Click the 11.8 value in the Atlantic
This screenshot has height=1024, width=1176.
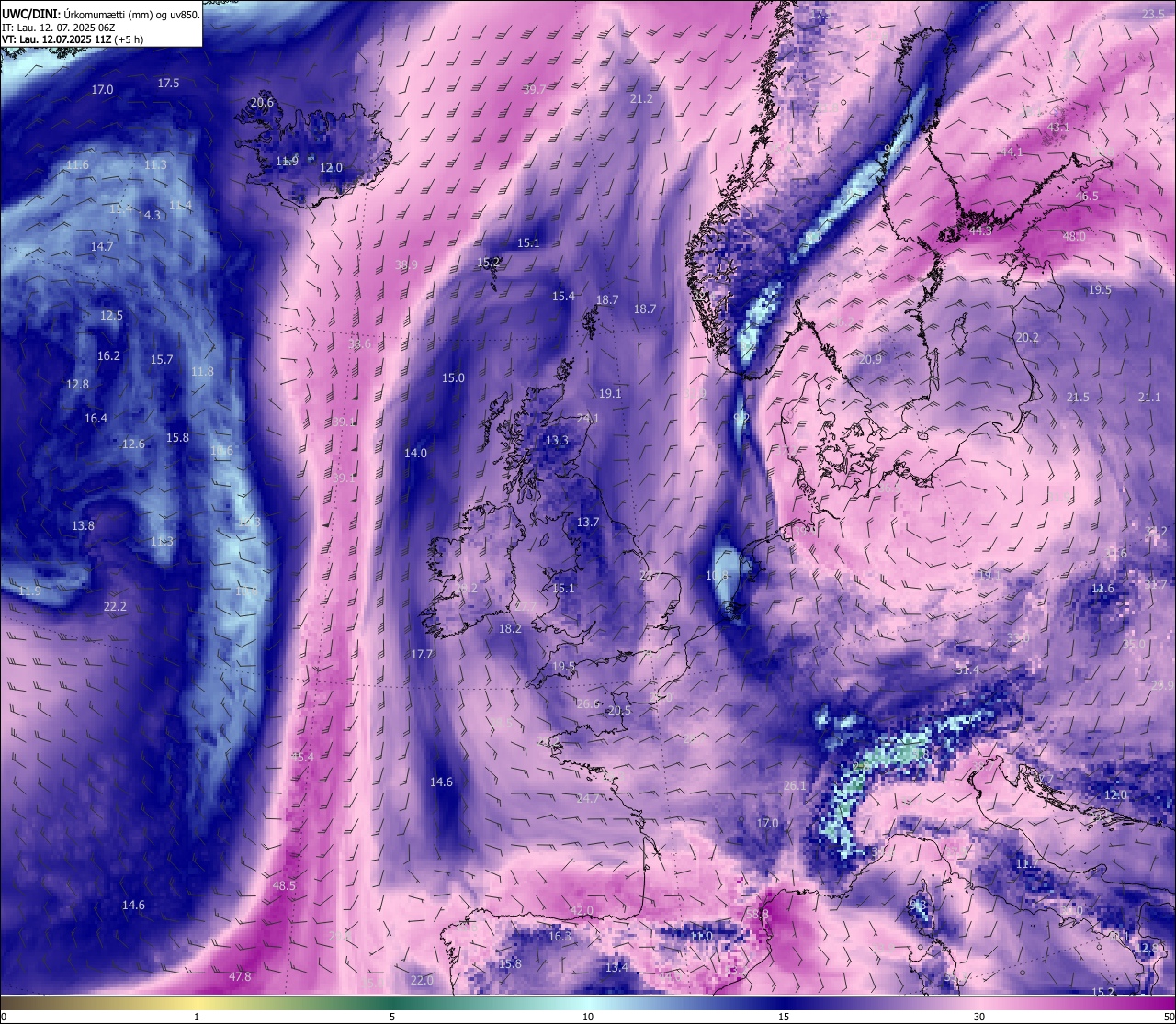click(x=202, y=372)
